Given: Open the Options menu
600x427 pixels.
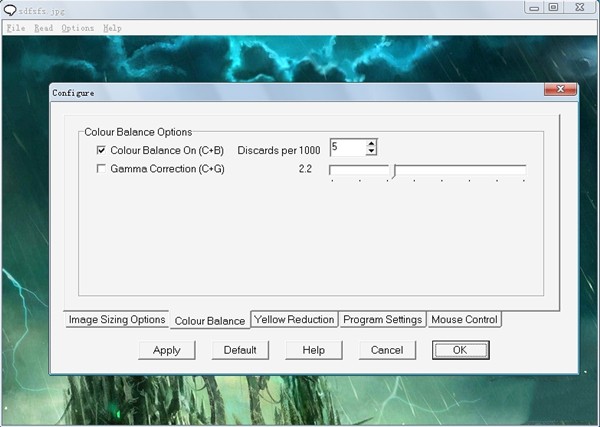Looking at the screenshot, I should point(78,28).
